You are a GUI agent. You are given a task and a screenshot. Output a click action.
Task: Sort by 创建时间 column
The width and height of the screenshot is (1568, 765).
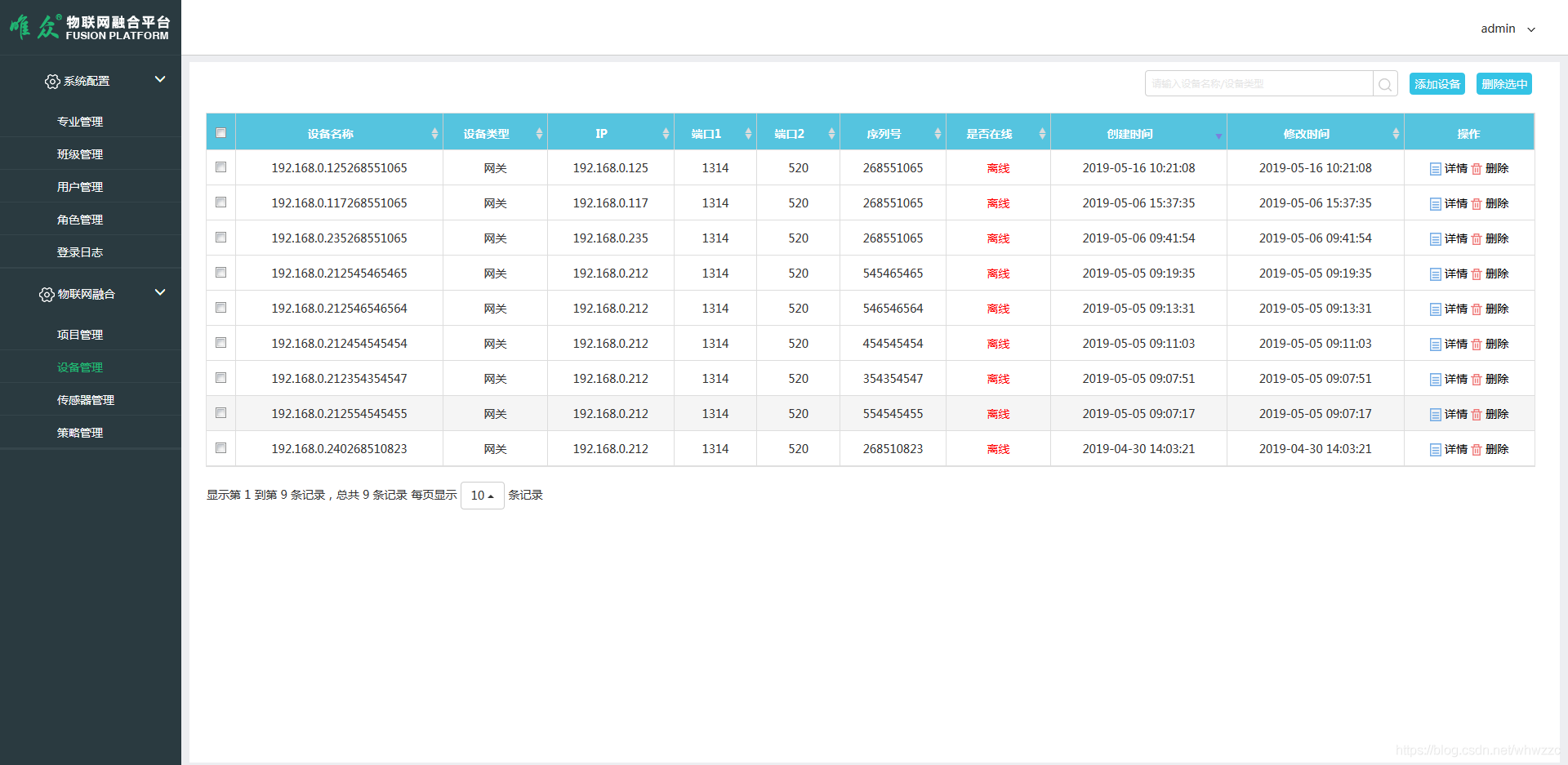(x=1138, y=134)
